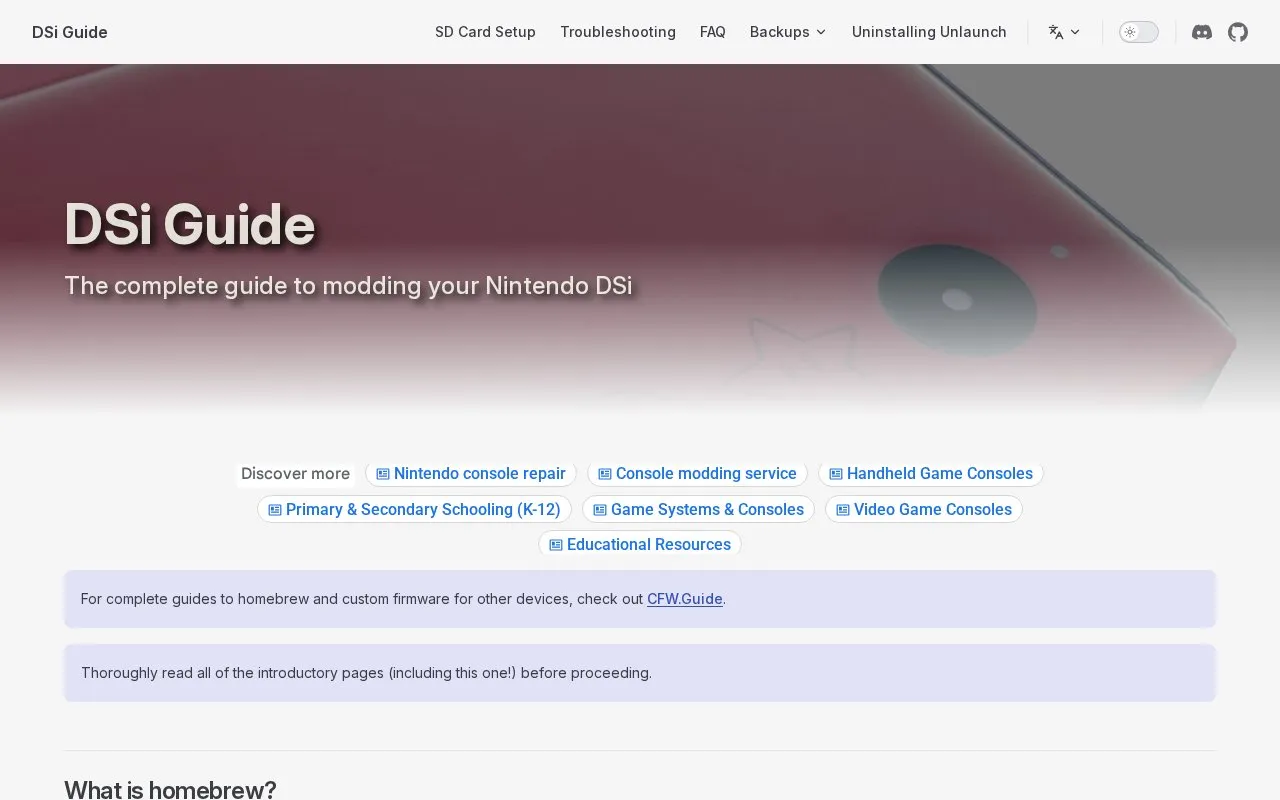Viewport: 1280px width, 800px height.
Task: Open the GitHub repository icon
Action: 1238,32
